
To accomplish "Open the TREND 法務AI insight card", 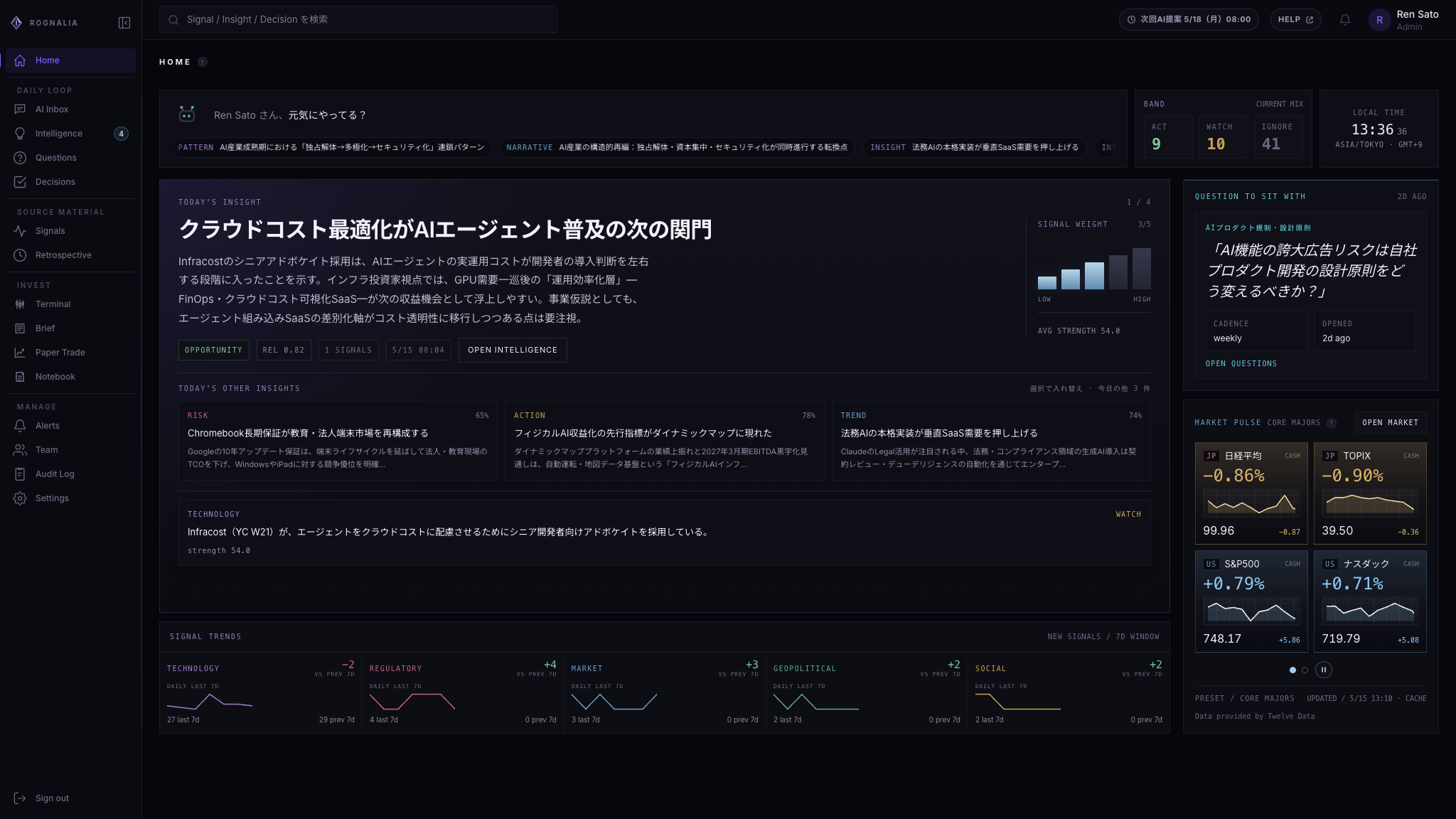I will coord(991,441).
